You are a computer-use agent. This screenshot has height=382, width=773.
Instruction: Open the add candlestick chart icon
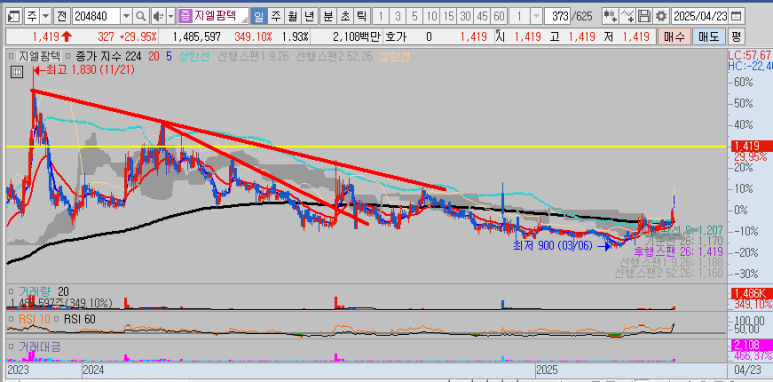610,16
